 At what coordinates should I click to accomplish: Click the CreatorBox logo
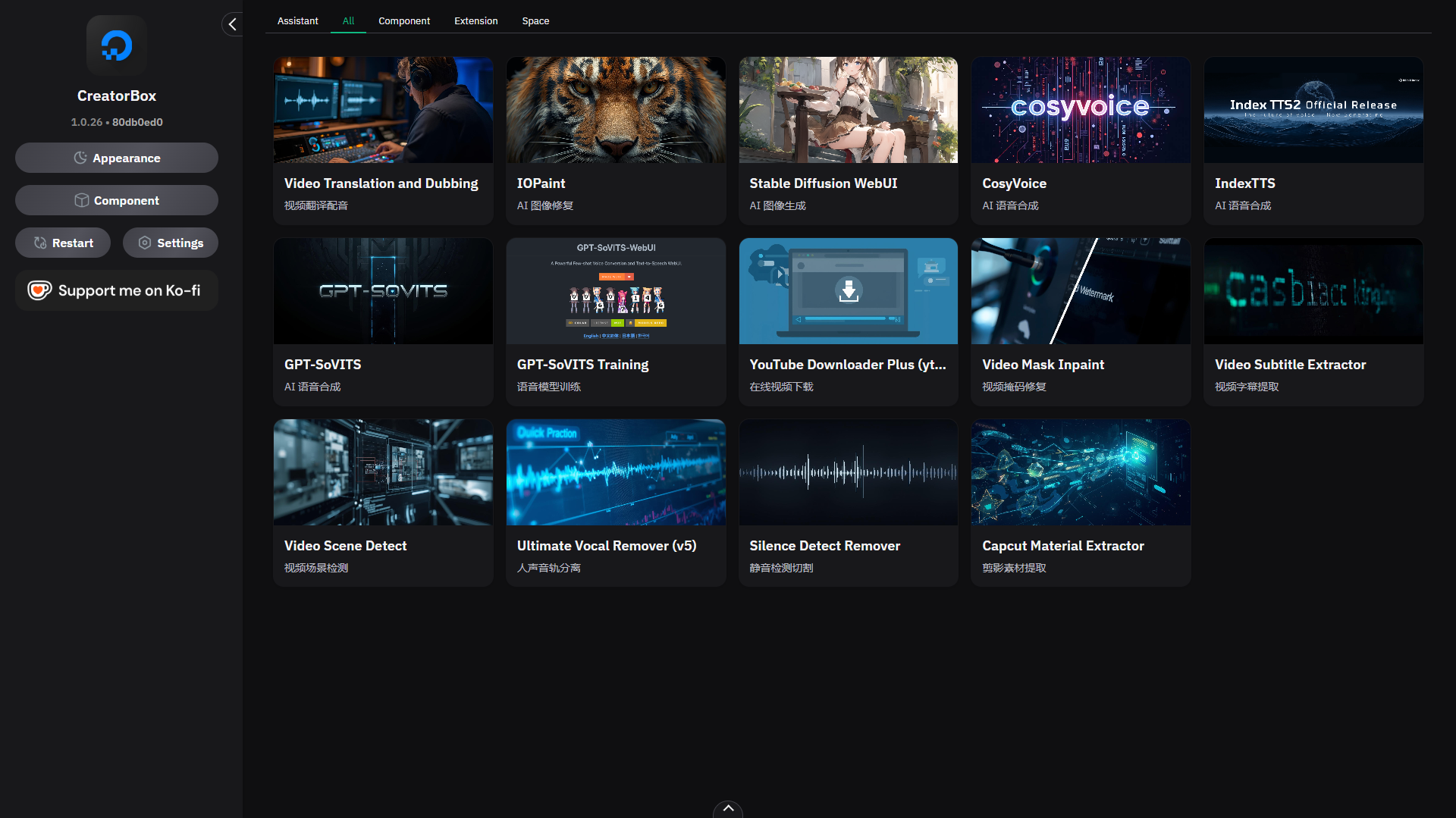point(116,45)
